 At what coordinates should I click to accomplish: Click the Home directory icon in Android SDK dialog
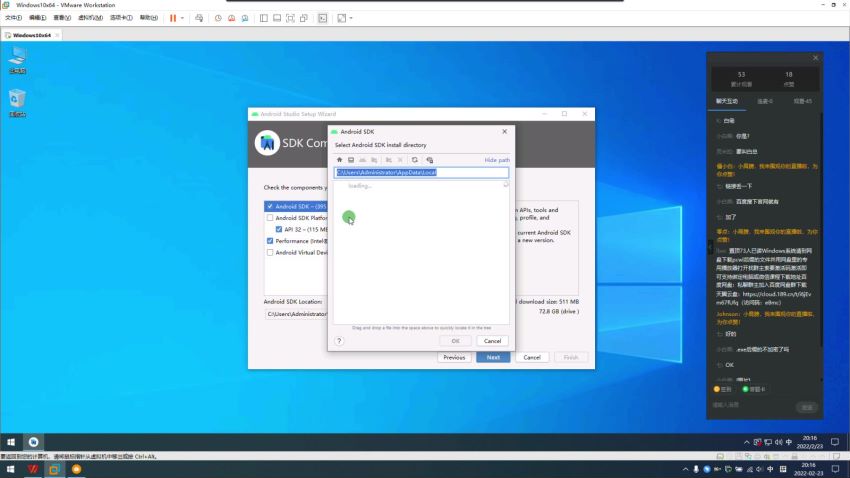click(339, 160)
